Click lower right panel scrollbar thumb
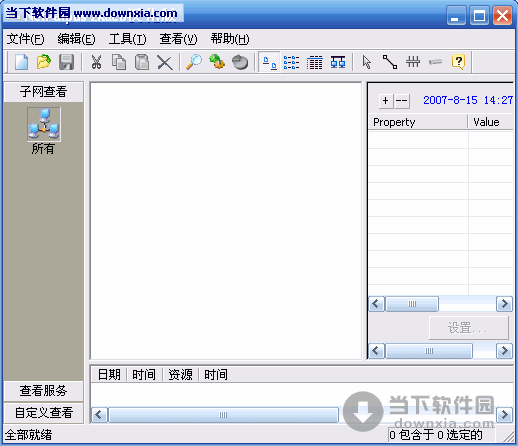Image resolution: width=518 pixels, height=446 pixels. click(429, 351)
